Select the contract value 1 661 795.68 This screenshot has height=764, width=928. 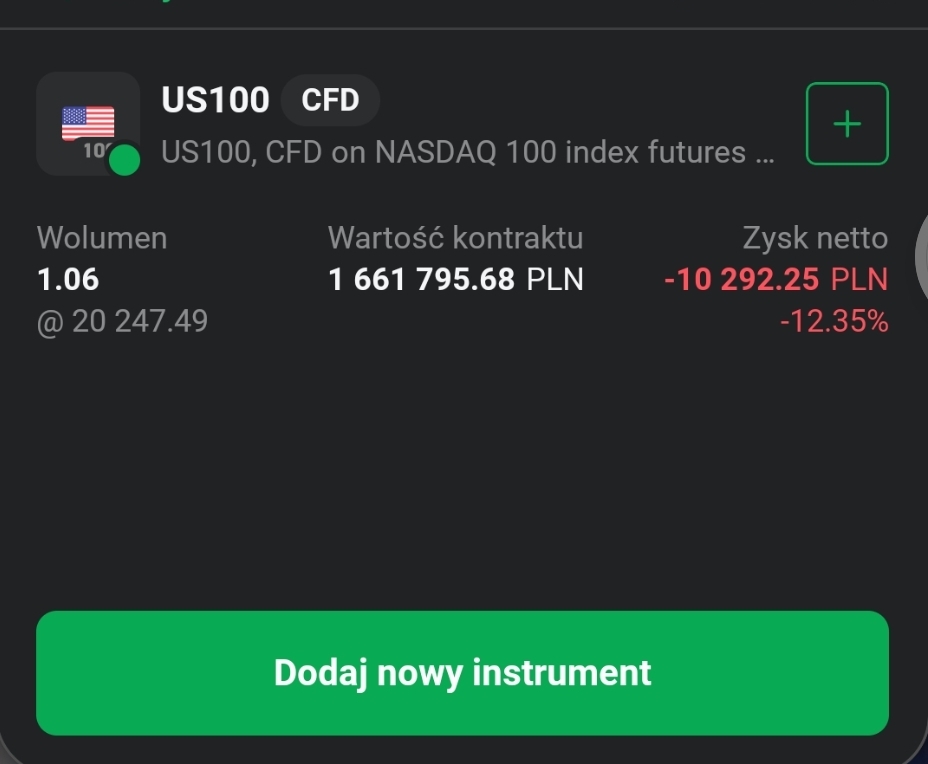(x=421, y=279)
